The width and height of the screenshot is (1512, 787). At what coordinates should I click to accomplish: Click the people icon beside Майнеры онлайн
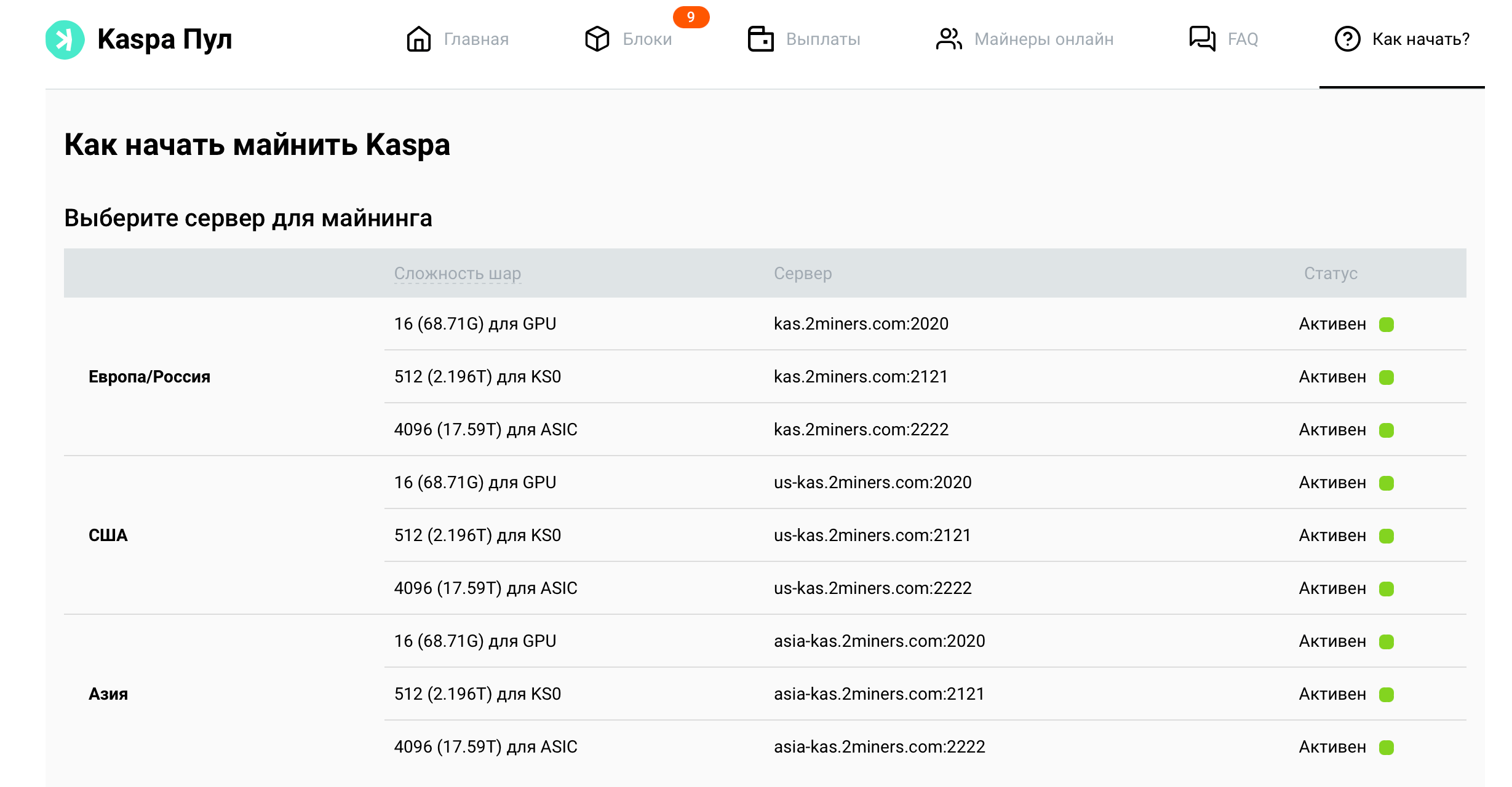949,39
